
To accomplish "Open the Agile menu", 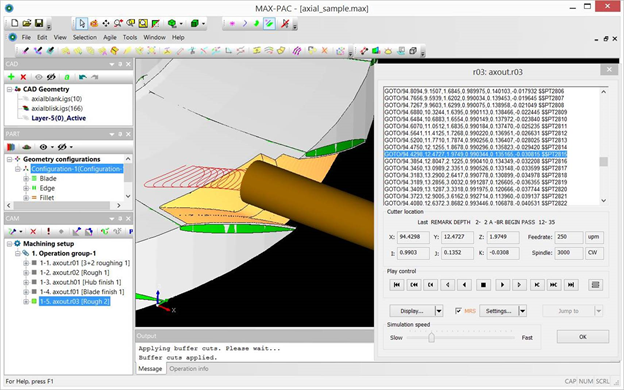I will tap(110, 37).
